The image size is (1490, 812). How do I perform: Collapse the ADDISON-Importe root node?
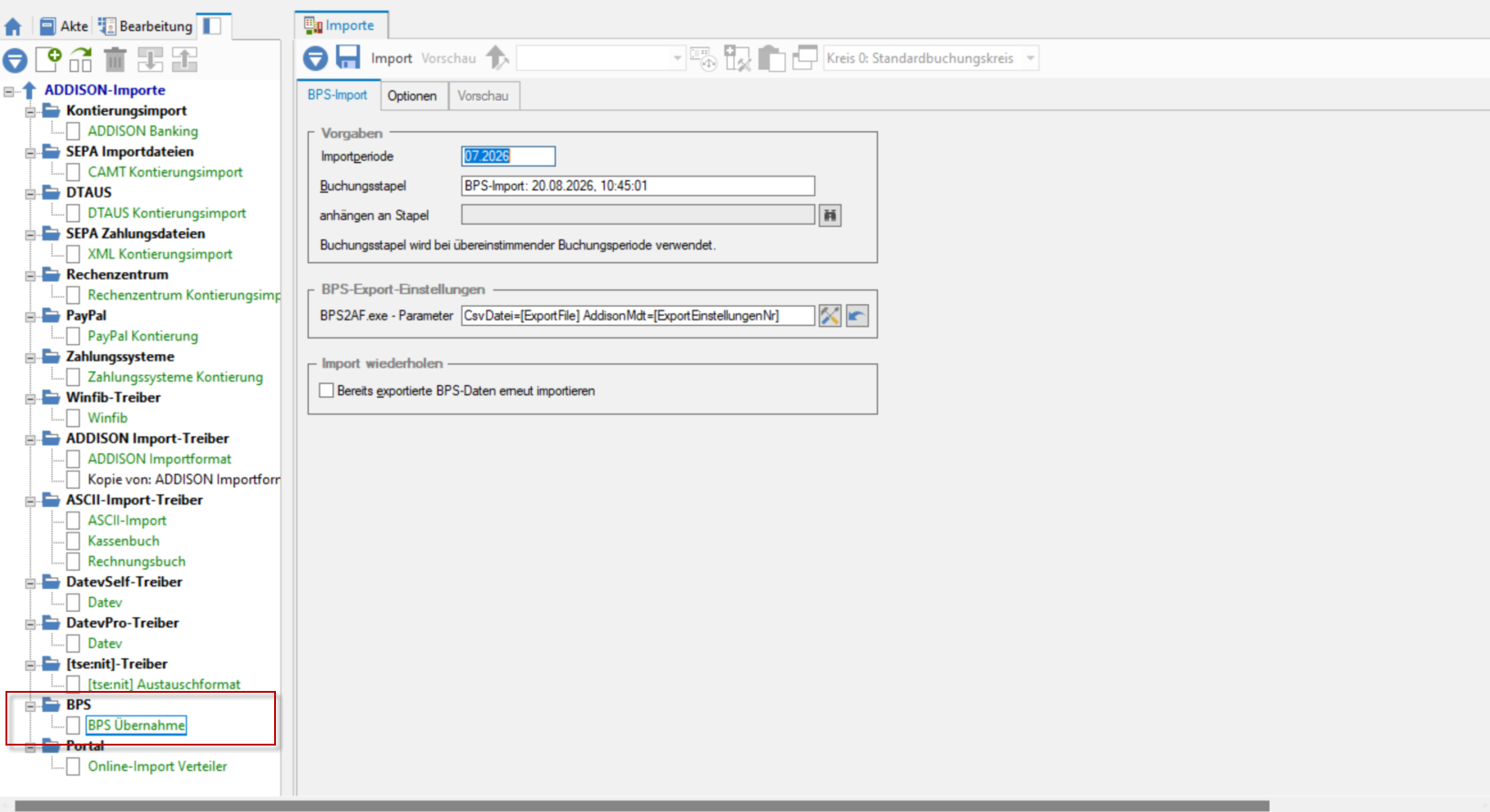(x=8, y=91)
